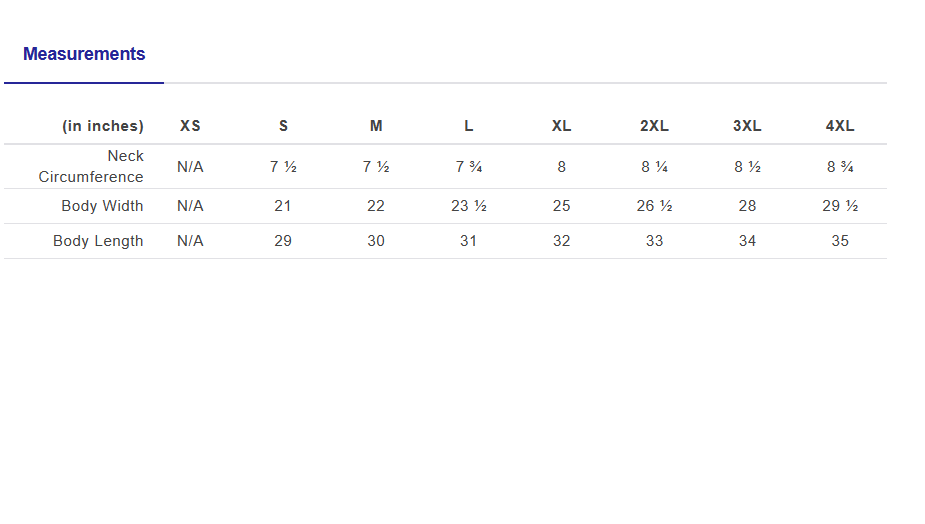
Task: Click the 3XL Neck Circumference value 8 ½
Action: point(747,167)
